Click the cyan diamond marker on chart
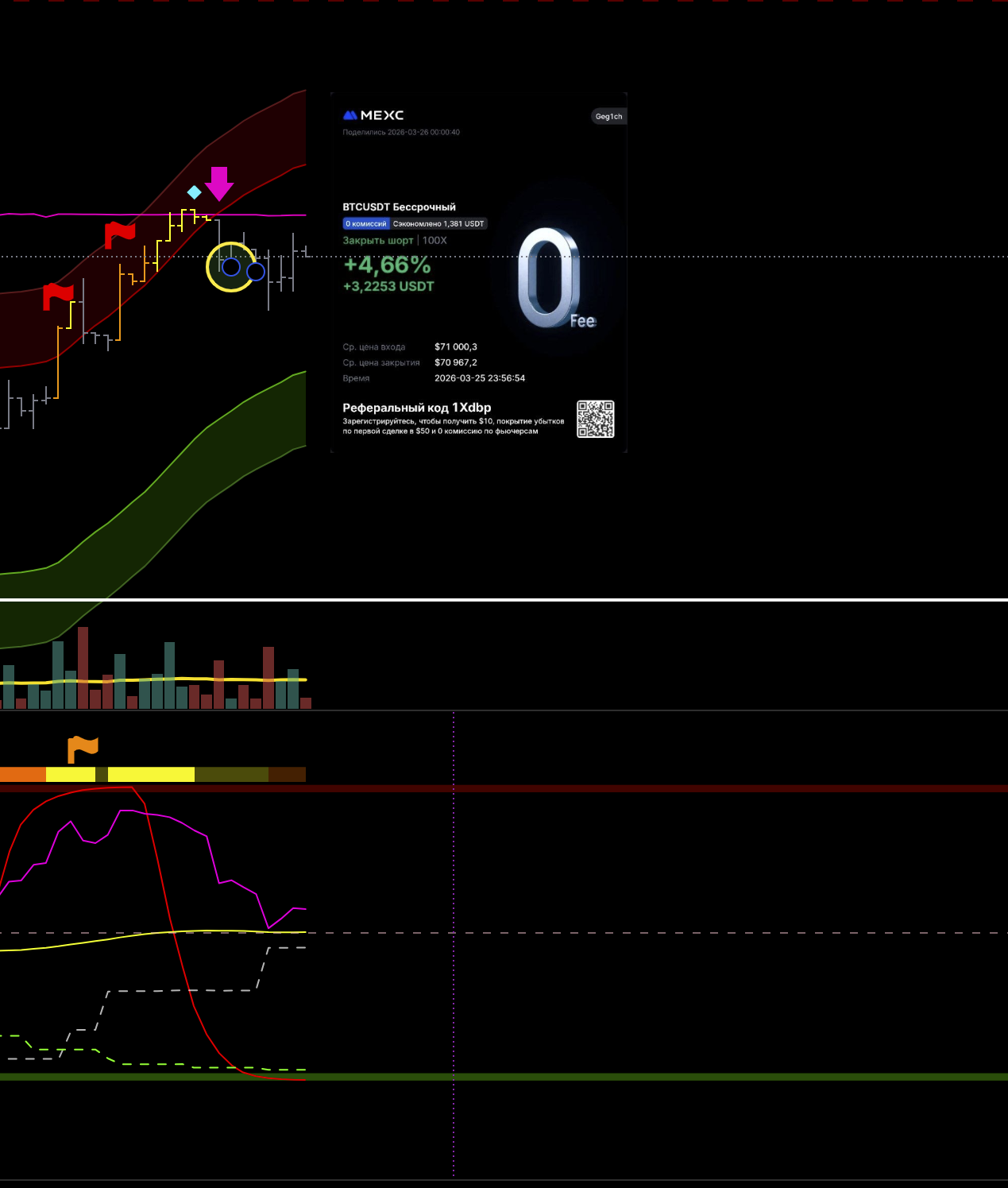 point(194,192)
